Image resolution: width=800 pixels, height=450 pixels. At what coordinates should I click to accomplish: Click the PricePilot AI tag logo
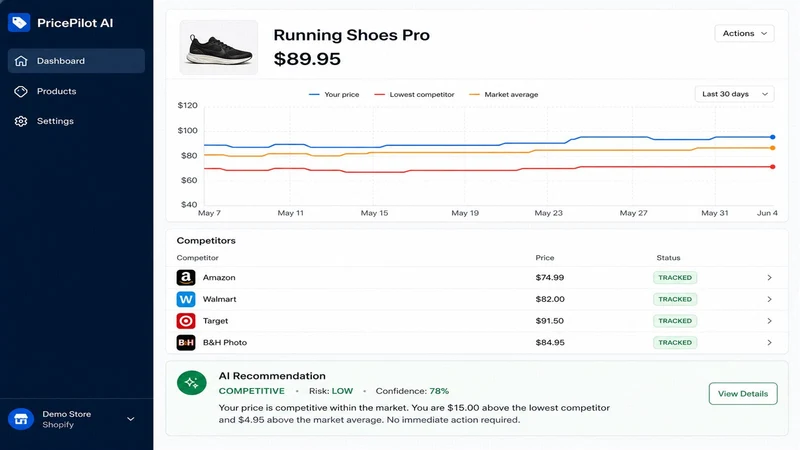coord(19,22)
